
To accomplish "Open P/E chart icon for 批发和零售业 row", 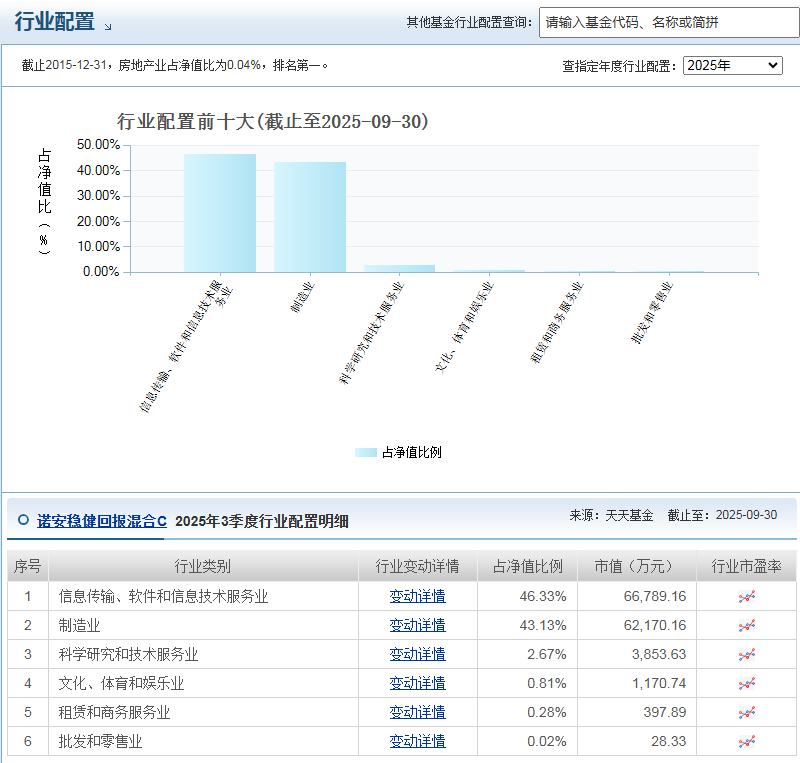I will point(746,742).
